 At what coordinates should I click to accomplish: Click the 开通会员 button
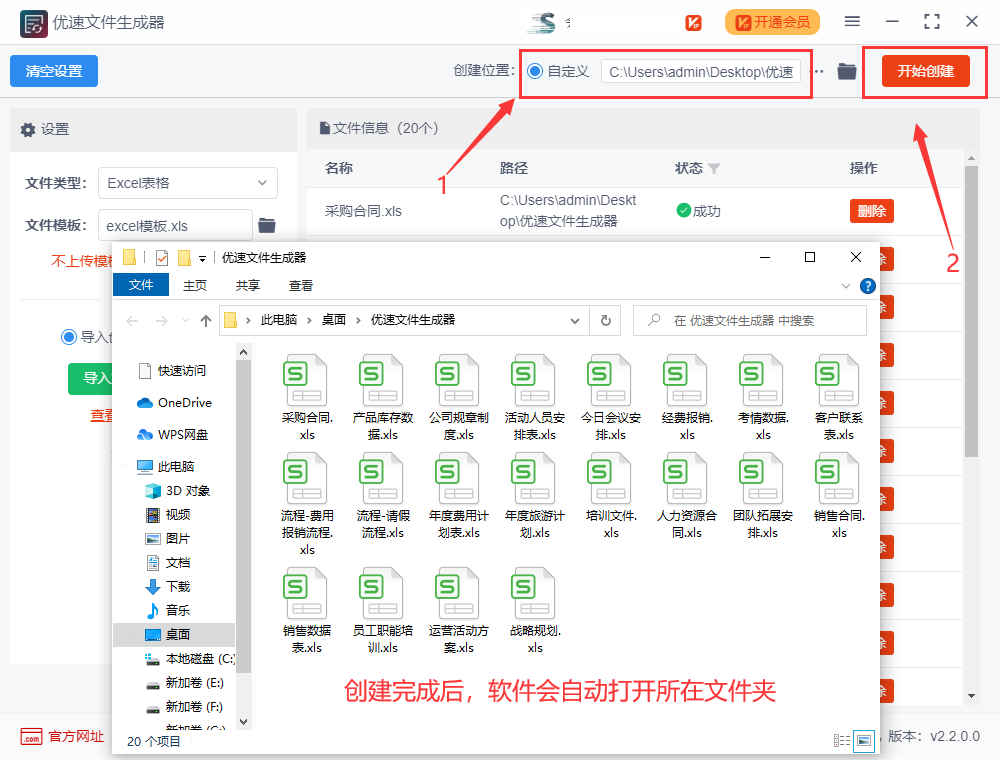[x=772, y=22]
